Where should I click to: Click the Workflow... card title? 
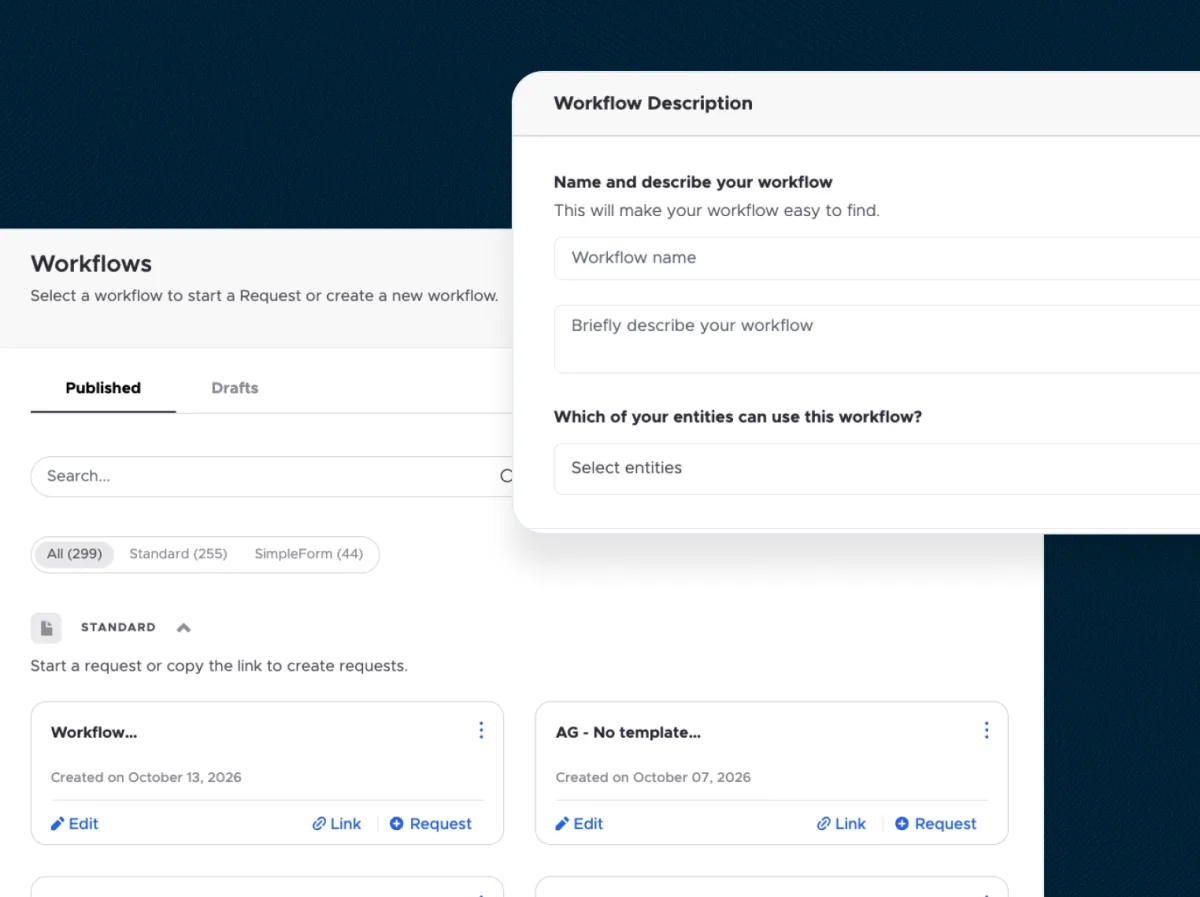click(94, 733)
